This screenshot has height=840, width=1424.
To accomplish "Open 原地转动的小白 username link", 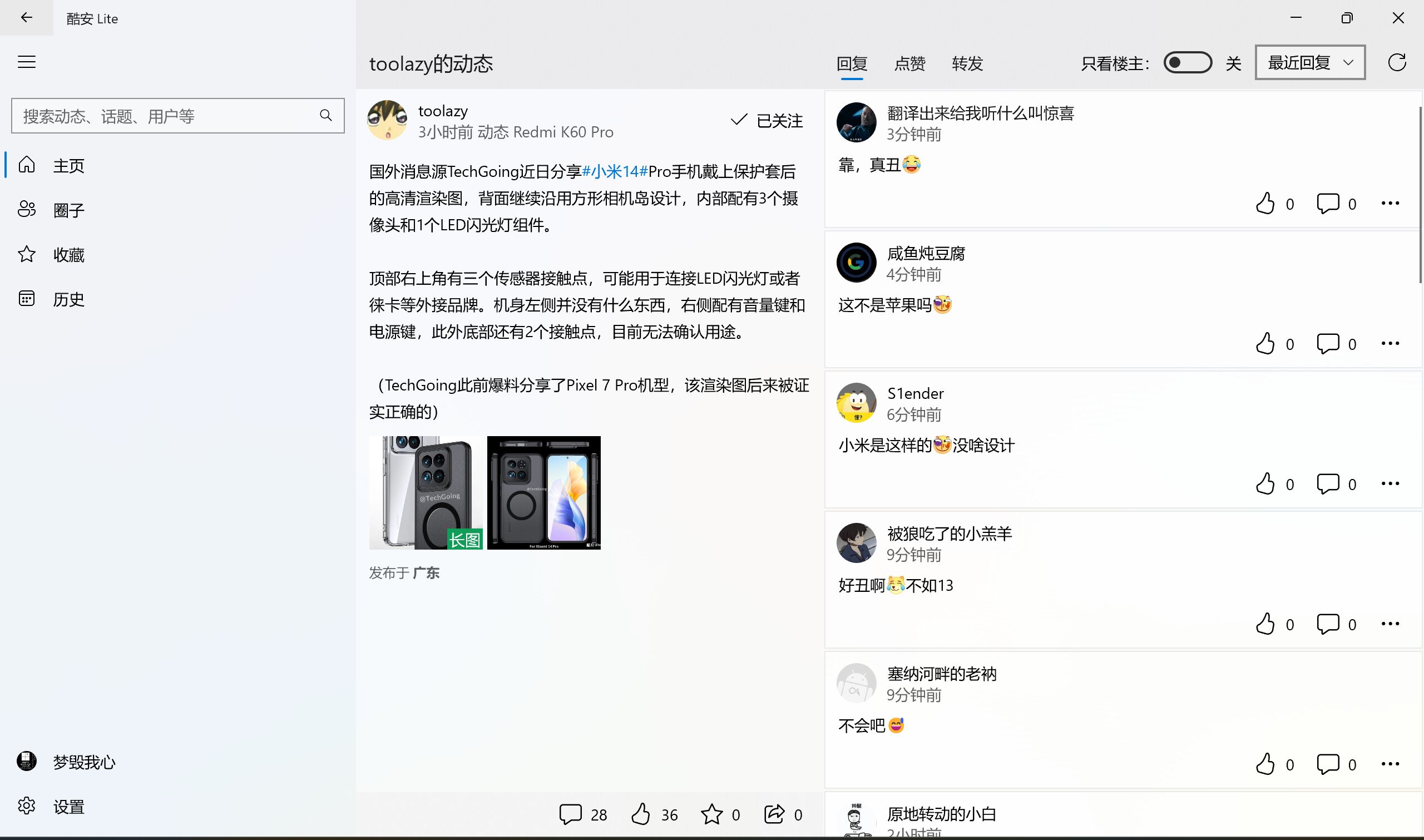I will [942, 814].
